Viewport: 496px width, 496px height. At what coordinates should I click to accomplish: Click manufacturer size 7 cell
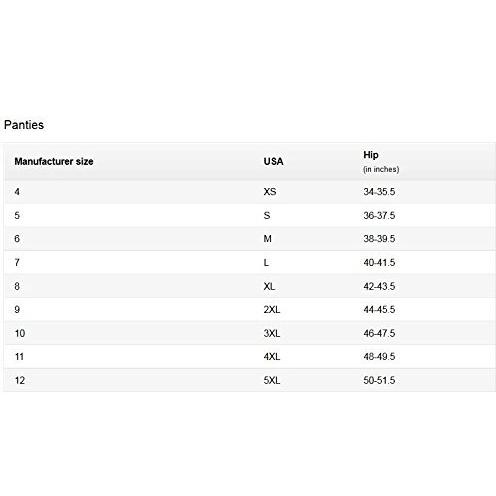tap(17, 263)
